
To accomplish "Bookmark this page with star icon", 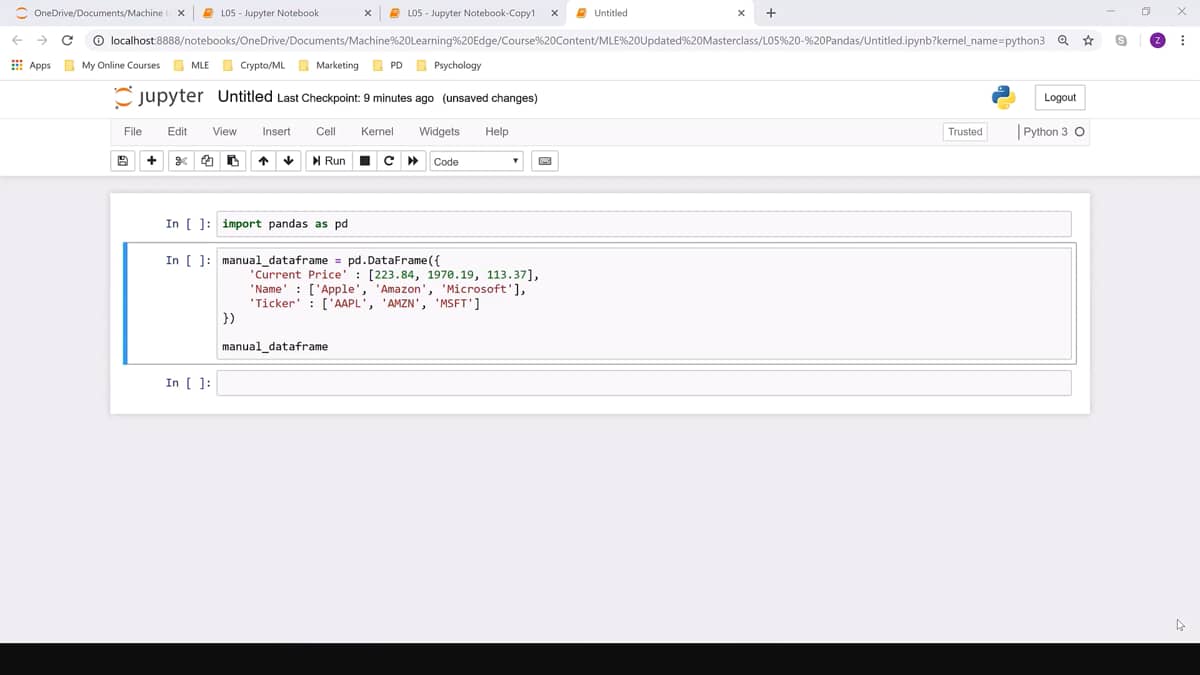I will [1088, 40].
